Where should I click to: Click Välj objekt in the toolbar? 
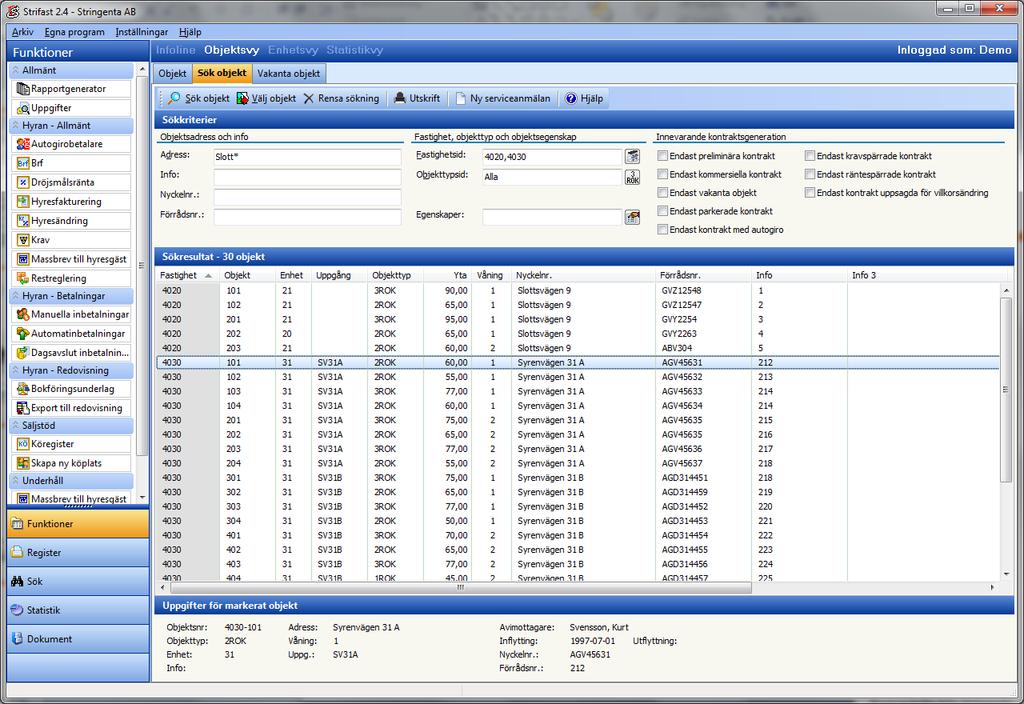(266, 99)
